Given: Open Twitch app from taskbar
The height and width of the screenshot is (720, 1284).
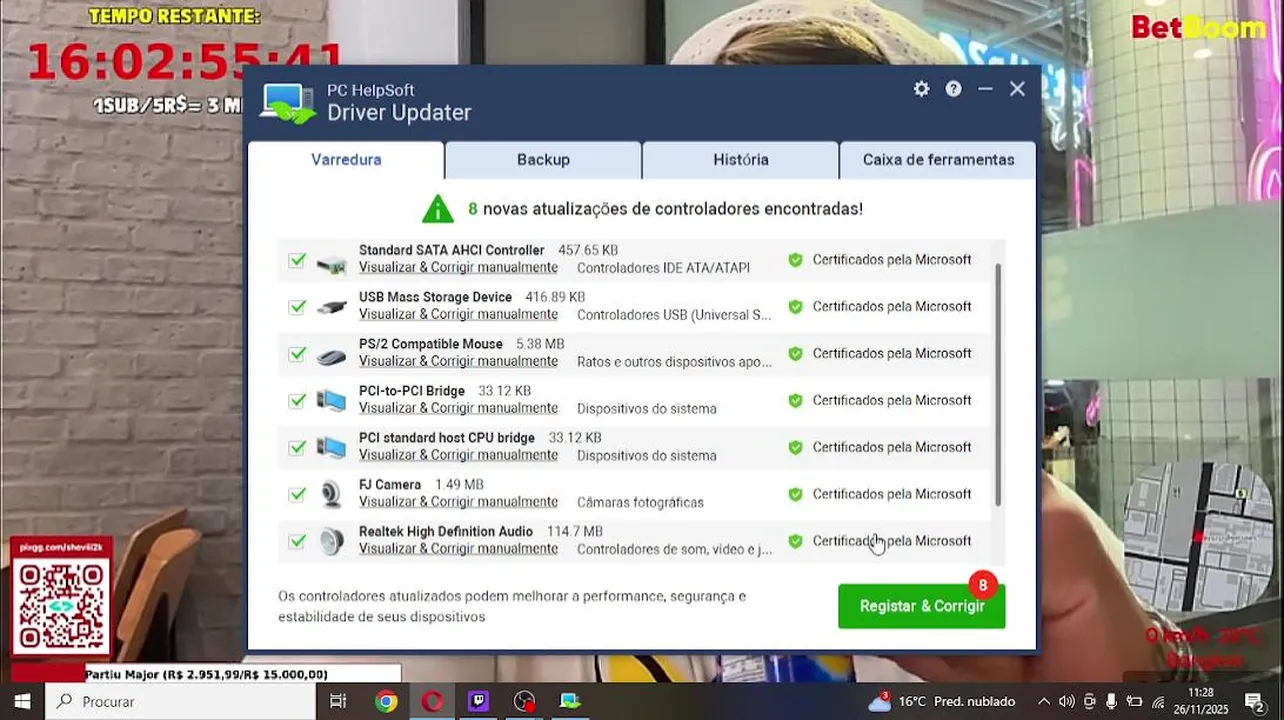Looking at the screenshot, I should (x=478, y=701).
